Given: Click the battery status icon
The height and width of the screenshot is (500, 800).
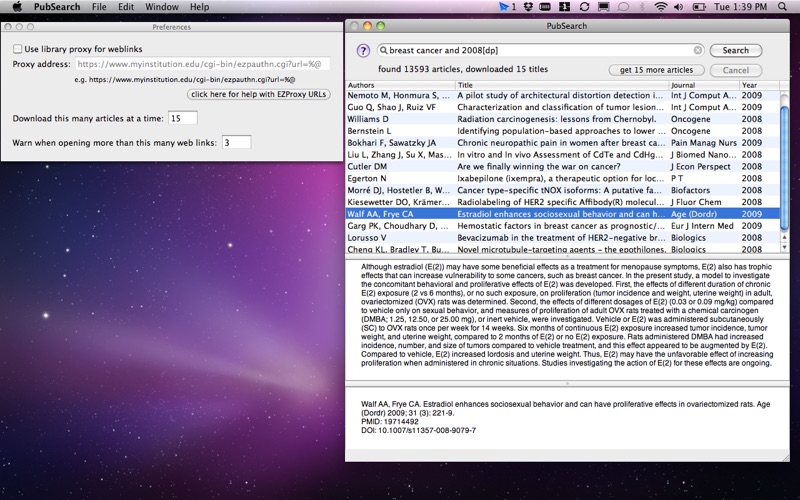Looking at the screenshot, I should pos(698,7).
